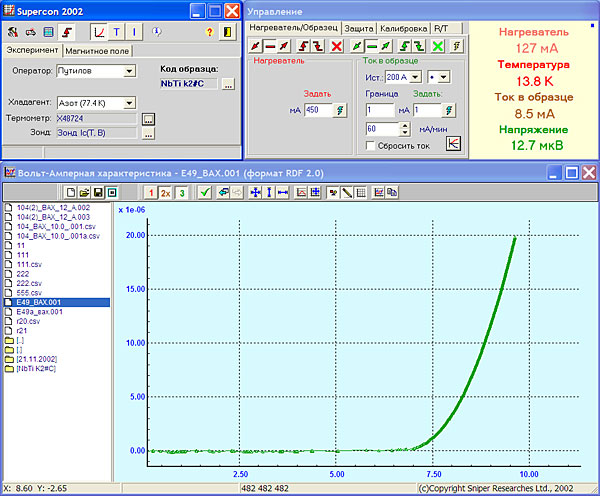Switch to the Магнитное поле tab
The image size is (600, 496).
(97, 51)
